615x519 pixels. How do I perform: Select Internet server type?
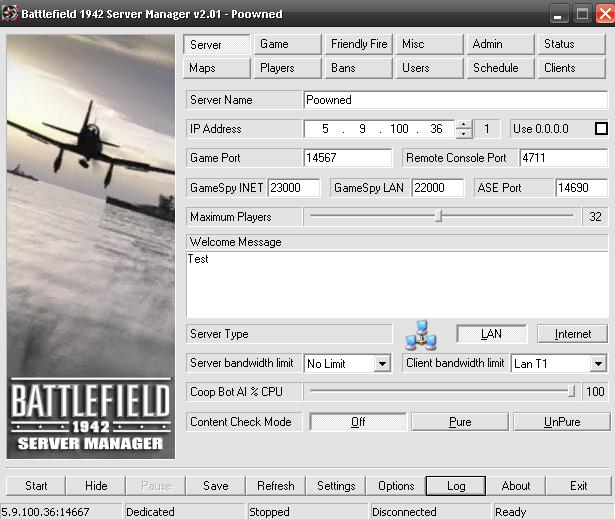tap(572, 334)
